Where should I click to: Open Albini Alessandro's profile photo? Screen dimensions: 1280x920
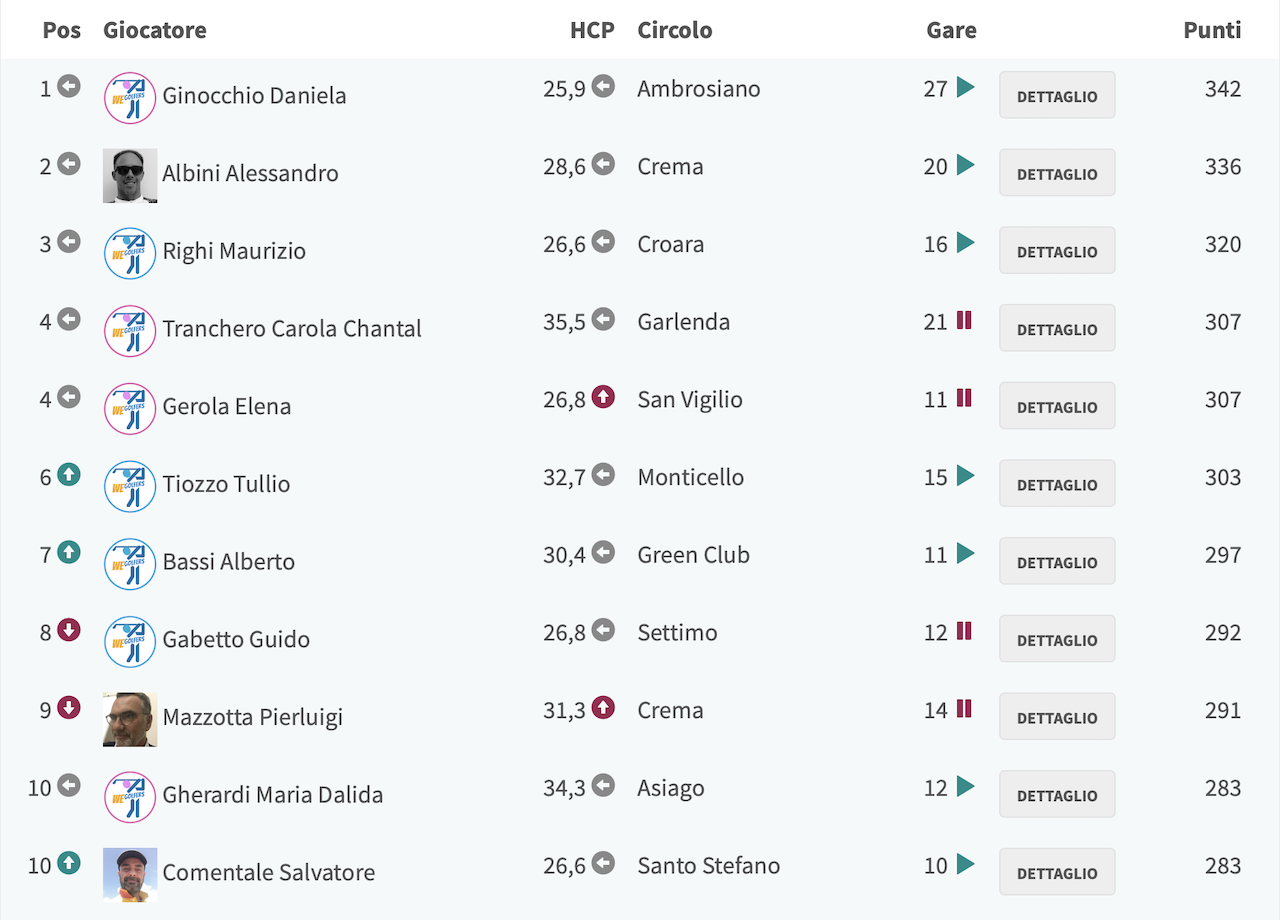point(130,176)
